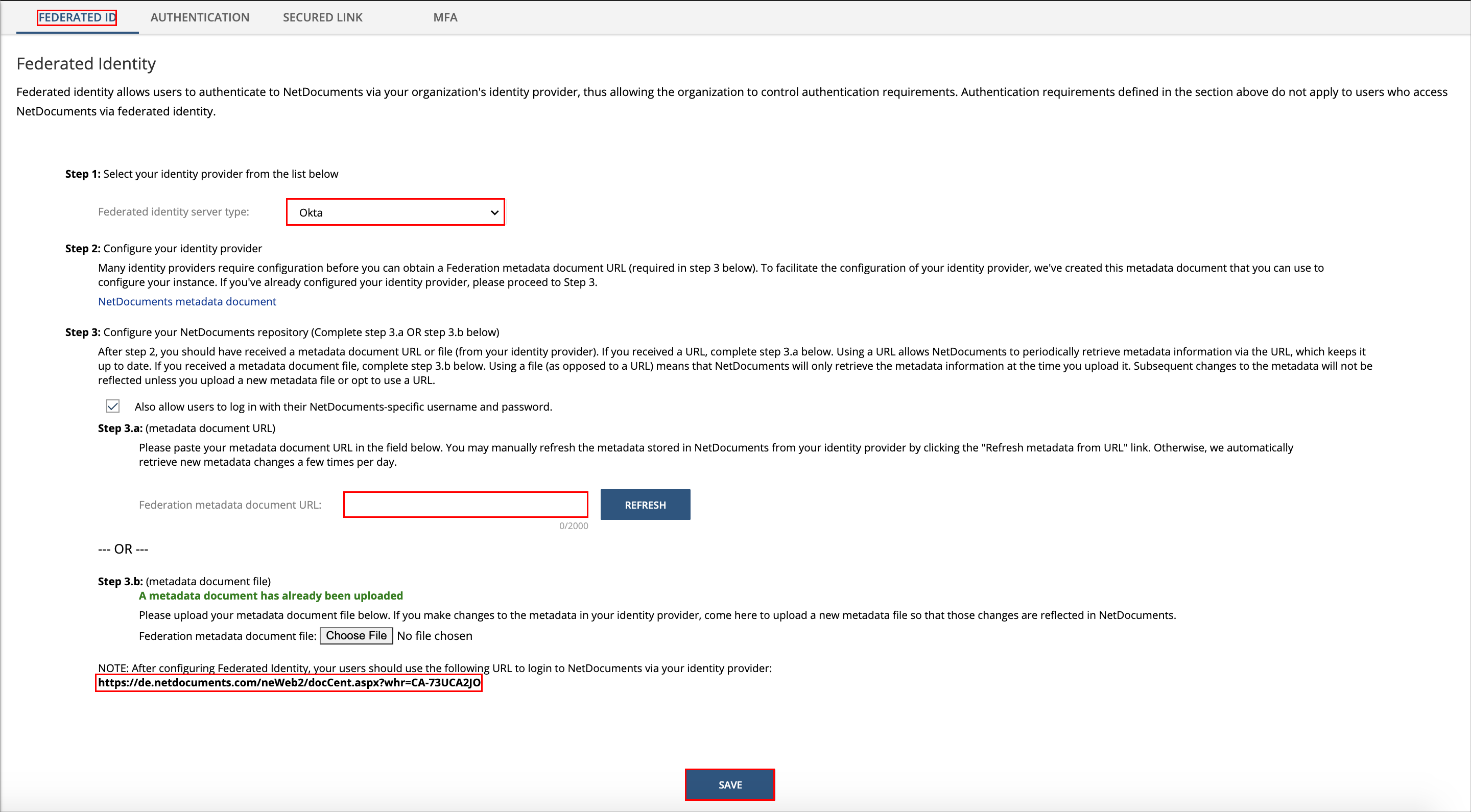Viewport: 1471px width, 812px height.
Task: Select the FEDERATED ID tab
Action: [77, 17]
